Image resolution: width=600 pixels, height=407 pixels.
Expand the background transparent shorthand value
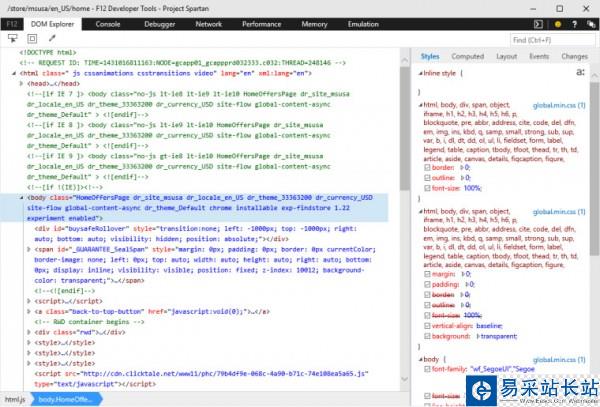coord(478,336)
